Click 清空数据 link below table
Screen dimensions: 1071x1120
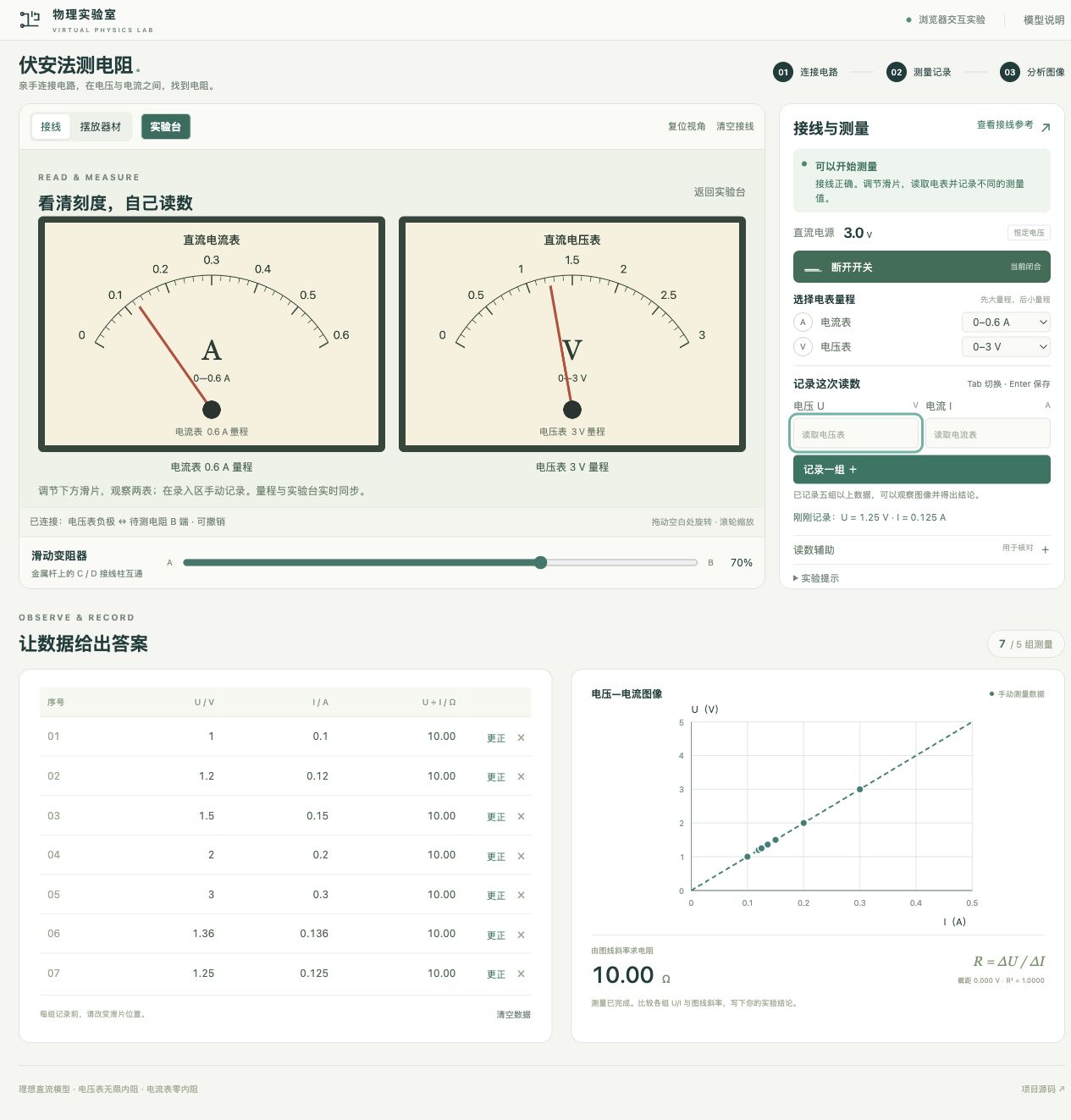click(x=513, y=1014)
